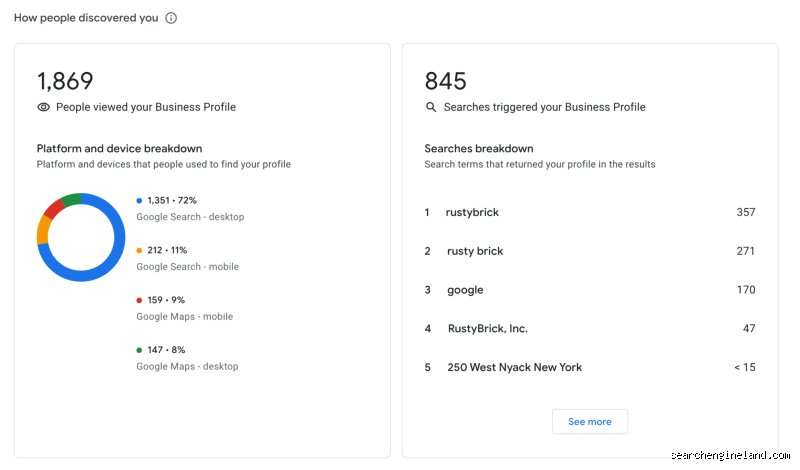Click the 'Google Maps - mobile' label

pyautogui.click(x=185, y=316)
